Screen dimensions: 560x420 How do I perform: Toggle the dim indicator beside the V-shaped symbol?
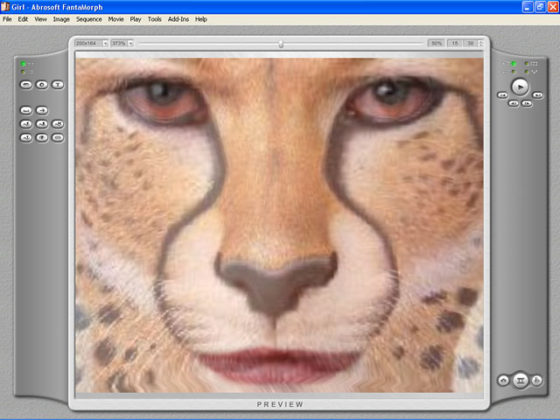(x=526, y=72)
